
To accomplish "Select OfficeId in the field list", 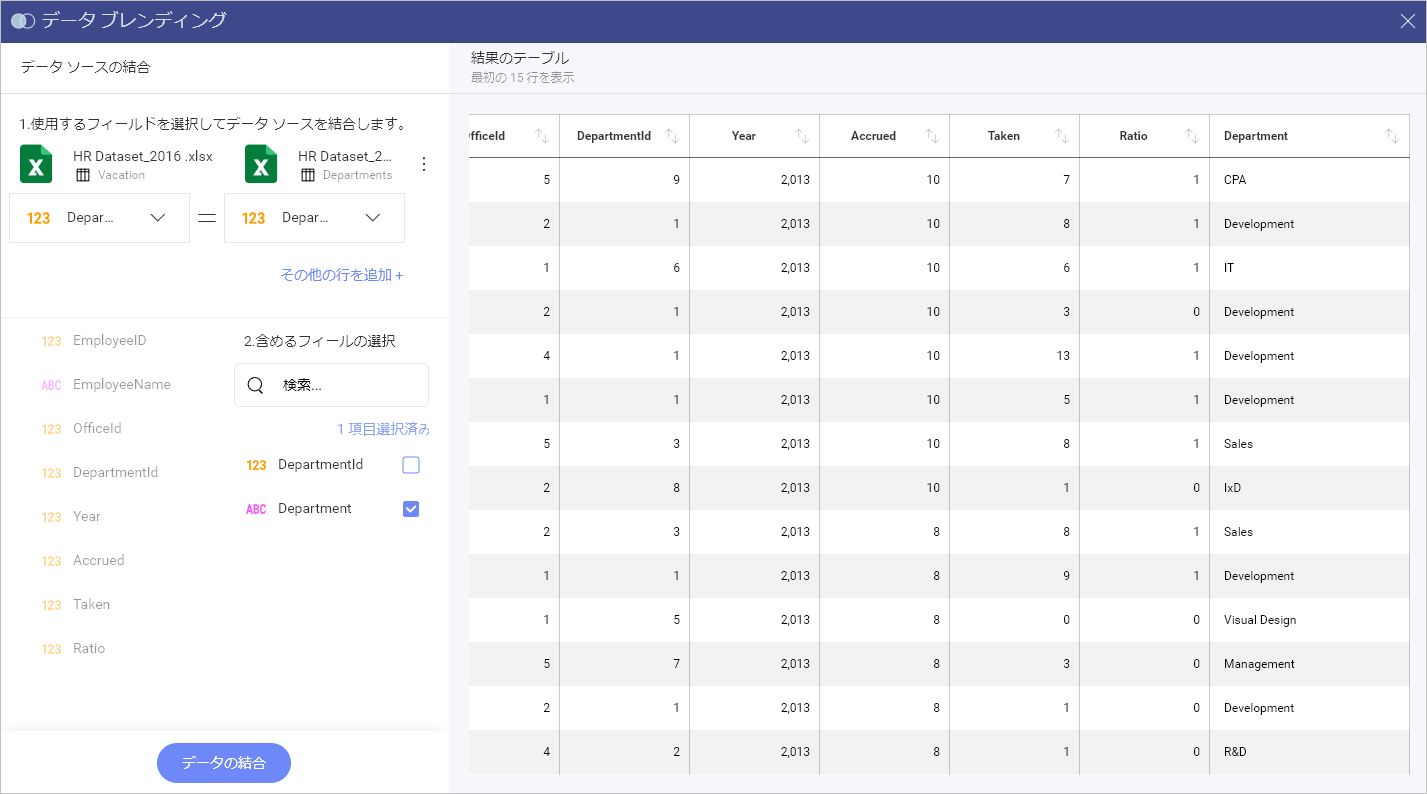I will [x=97, y=429].
